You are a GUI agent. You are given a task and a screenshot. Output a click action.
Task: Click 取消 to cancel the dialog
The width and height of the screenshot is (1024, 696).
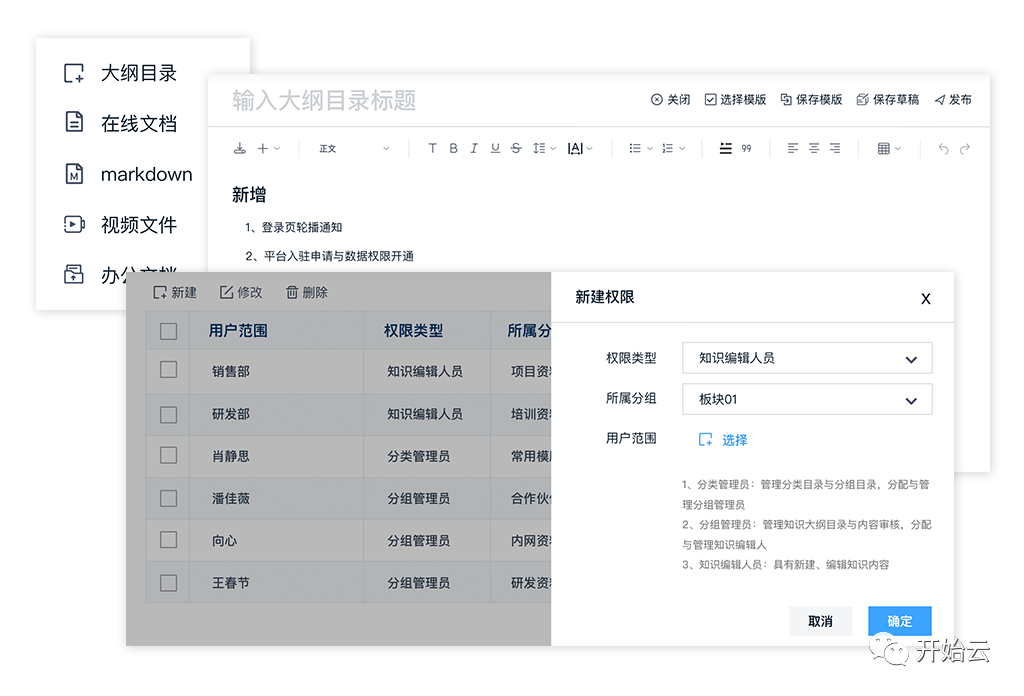820,621
